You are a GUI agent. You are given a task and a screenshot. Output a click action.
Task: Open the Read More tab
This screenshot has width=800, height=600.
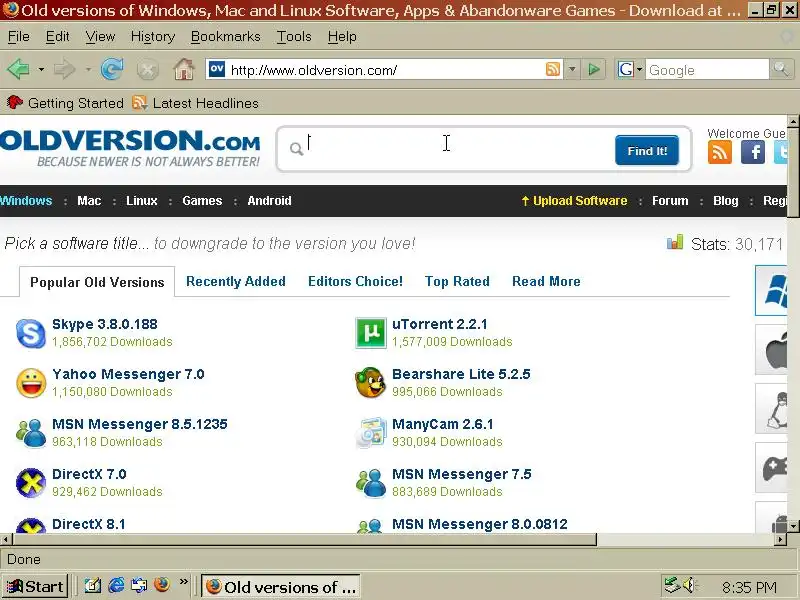[546, 281]
